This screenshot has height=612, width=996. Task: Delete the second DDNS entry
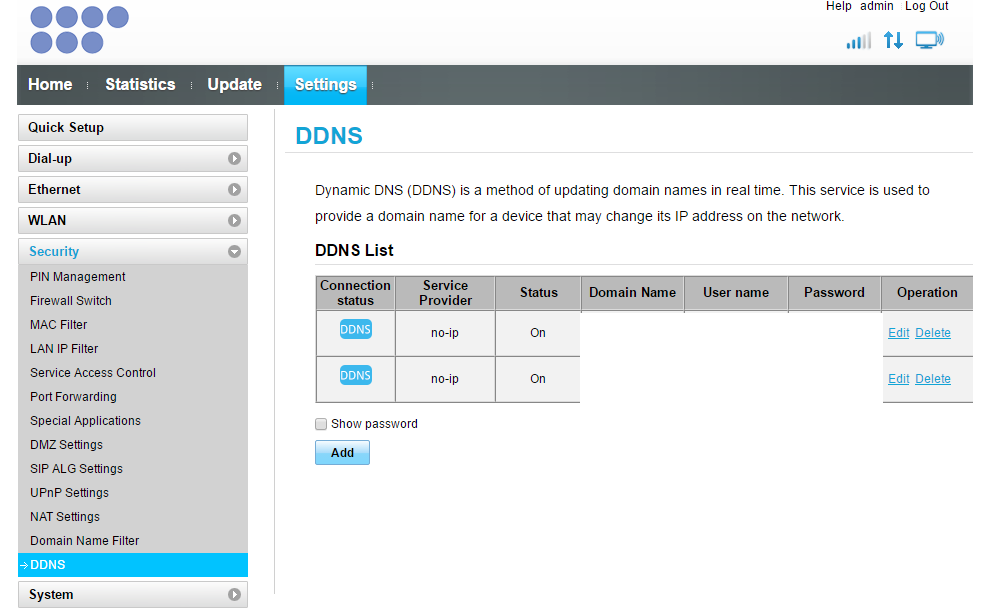point(933,378)
